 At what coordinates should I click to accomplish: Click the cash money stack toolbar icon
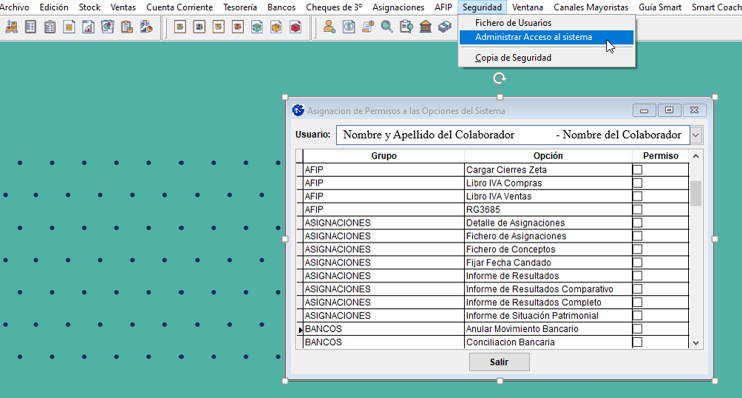click(x=445, y=27)
